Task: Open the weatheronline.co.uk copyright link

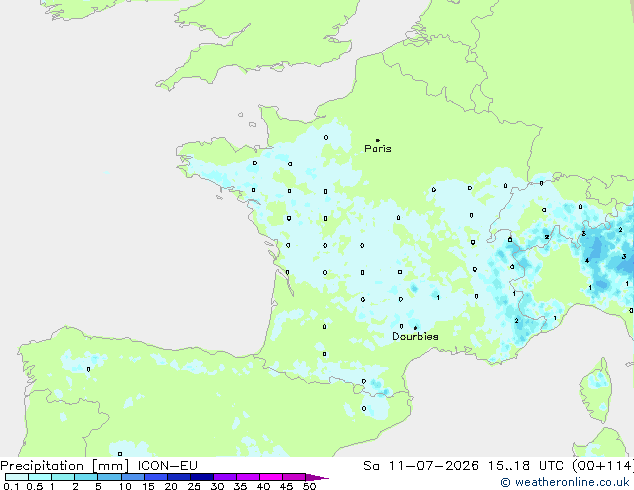Action: [x=565, y=482]
